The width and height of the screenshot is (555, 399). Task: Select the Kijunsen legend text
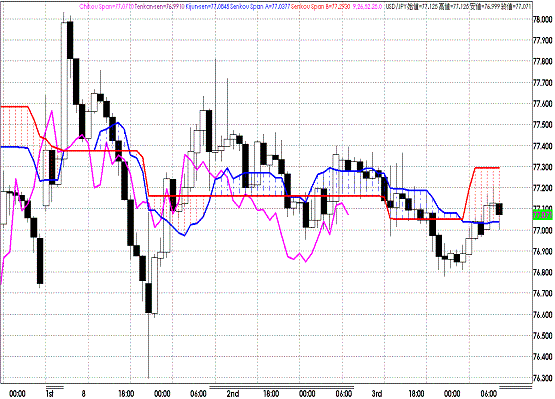tap(207, 6)
